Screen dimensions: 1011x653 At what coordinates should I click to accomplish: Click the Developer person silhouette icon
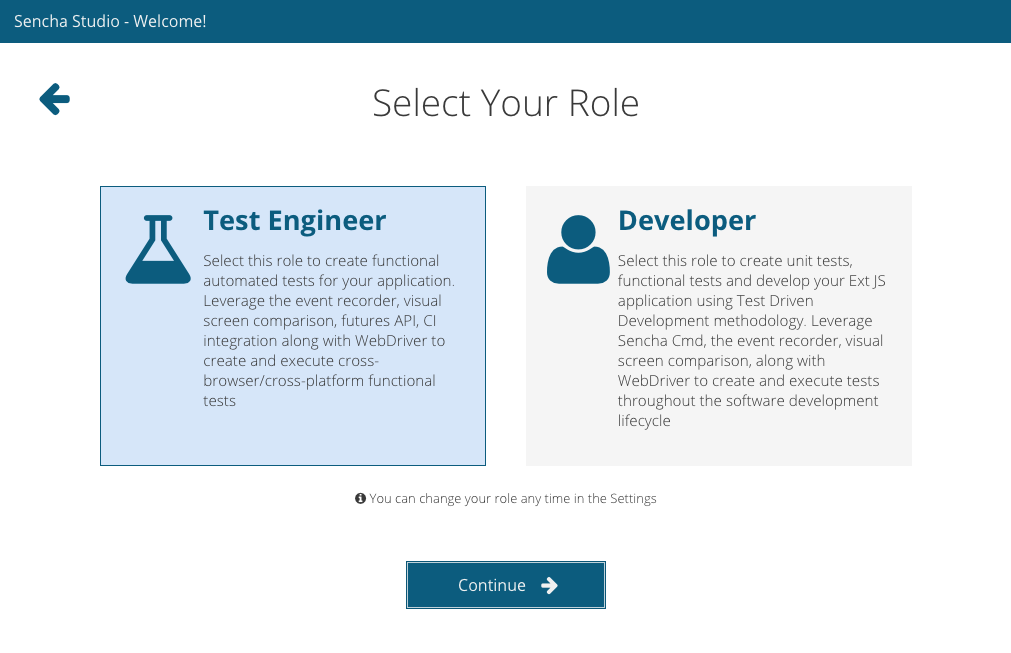pyautogui.click(x=578, y=249)
